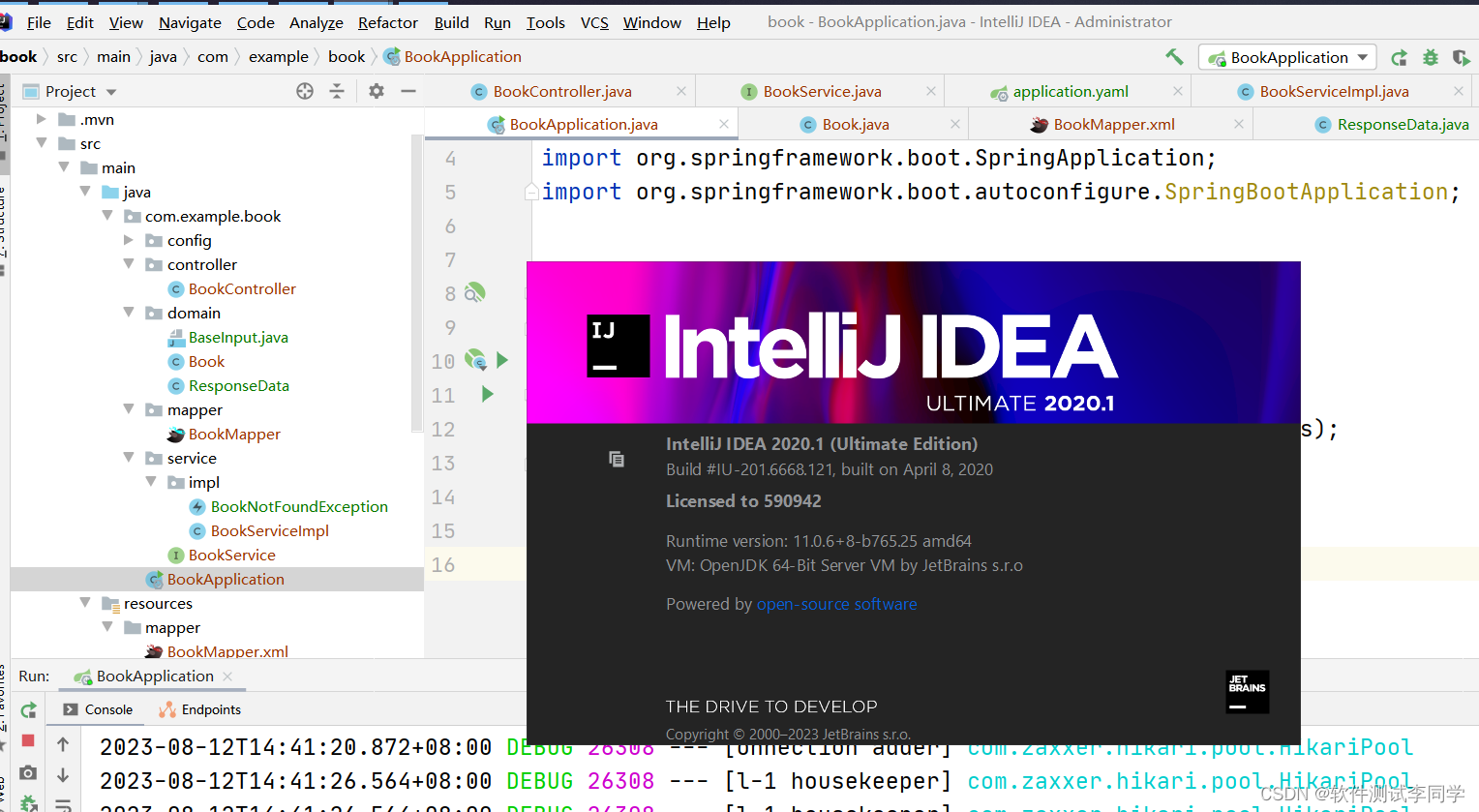Select BaseInput.java in the project tree
This screenshot has width=1479, height=812.
pos(238,337)
